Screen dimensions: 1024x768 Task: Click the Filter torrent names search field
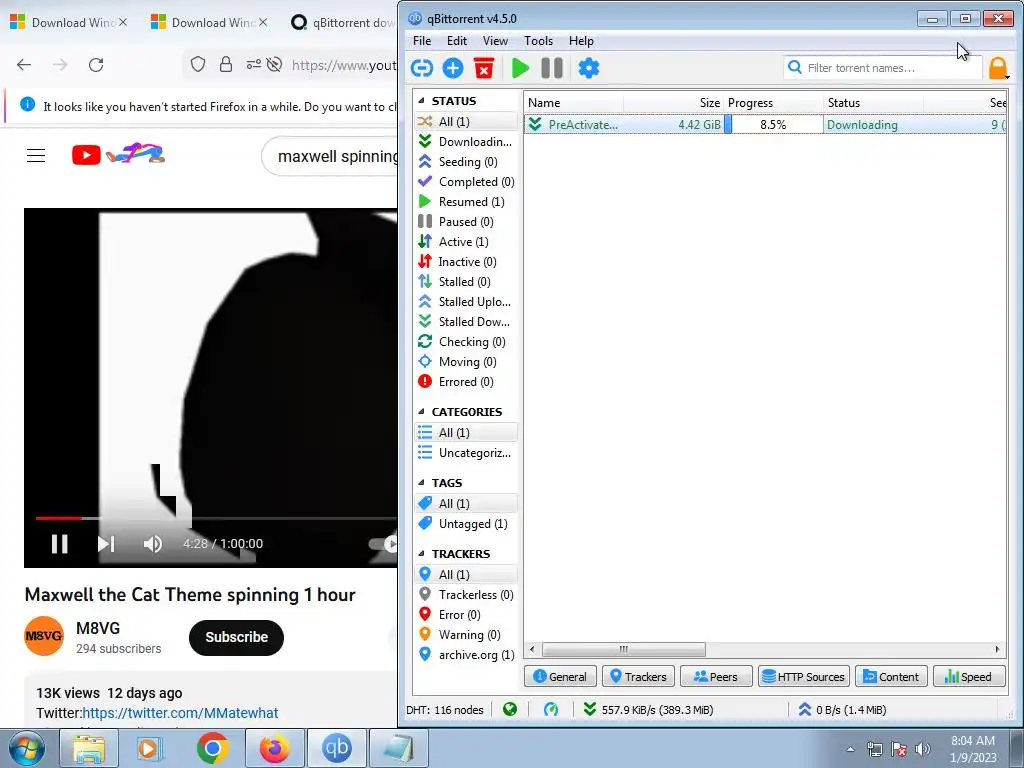tap(882, 68)
